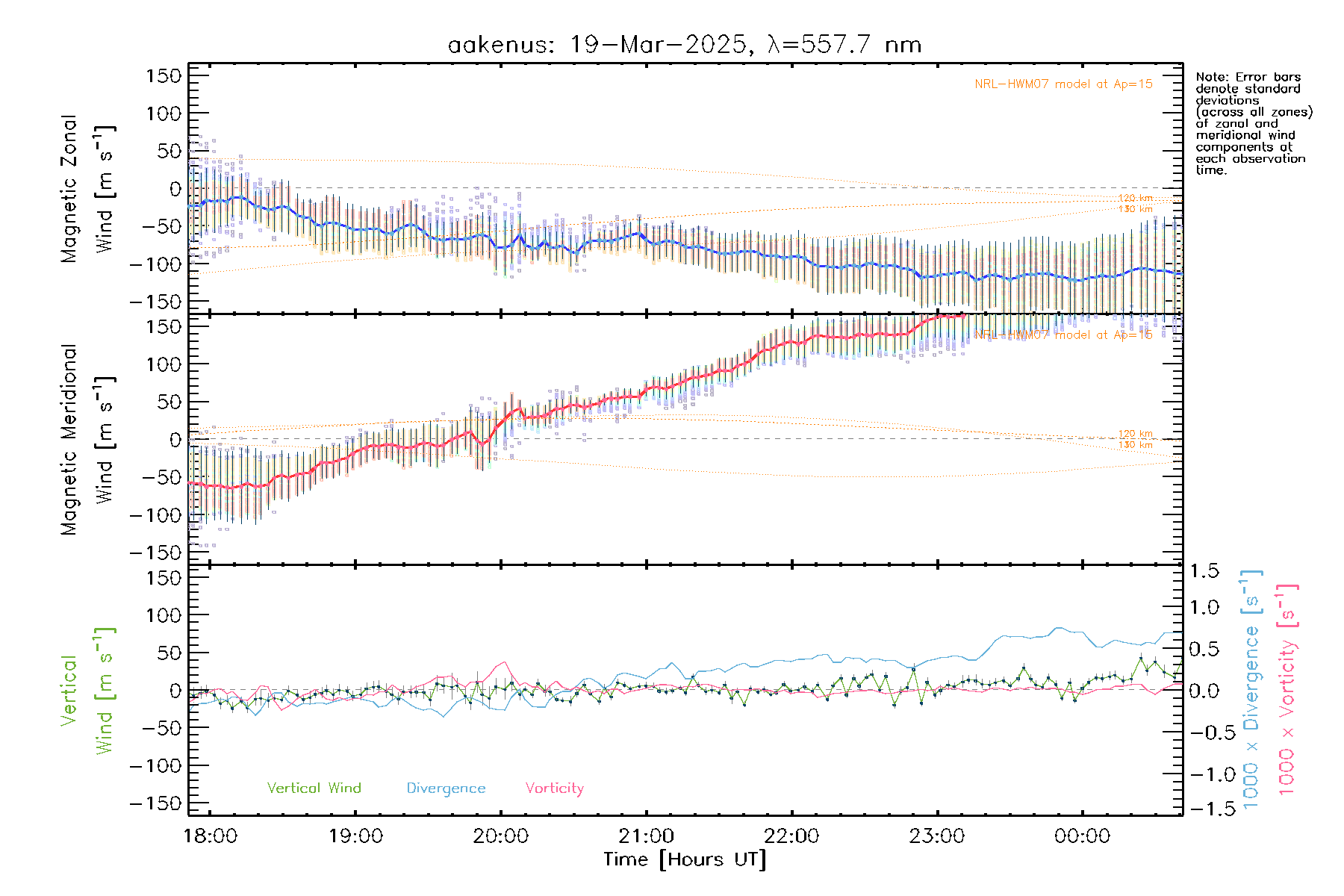Select the 19:00 time axis tick label
Viewport: 1344px width, 896px height.
pyautogui.click(x=355, y=836)
